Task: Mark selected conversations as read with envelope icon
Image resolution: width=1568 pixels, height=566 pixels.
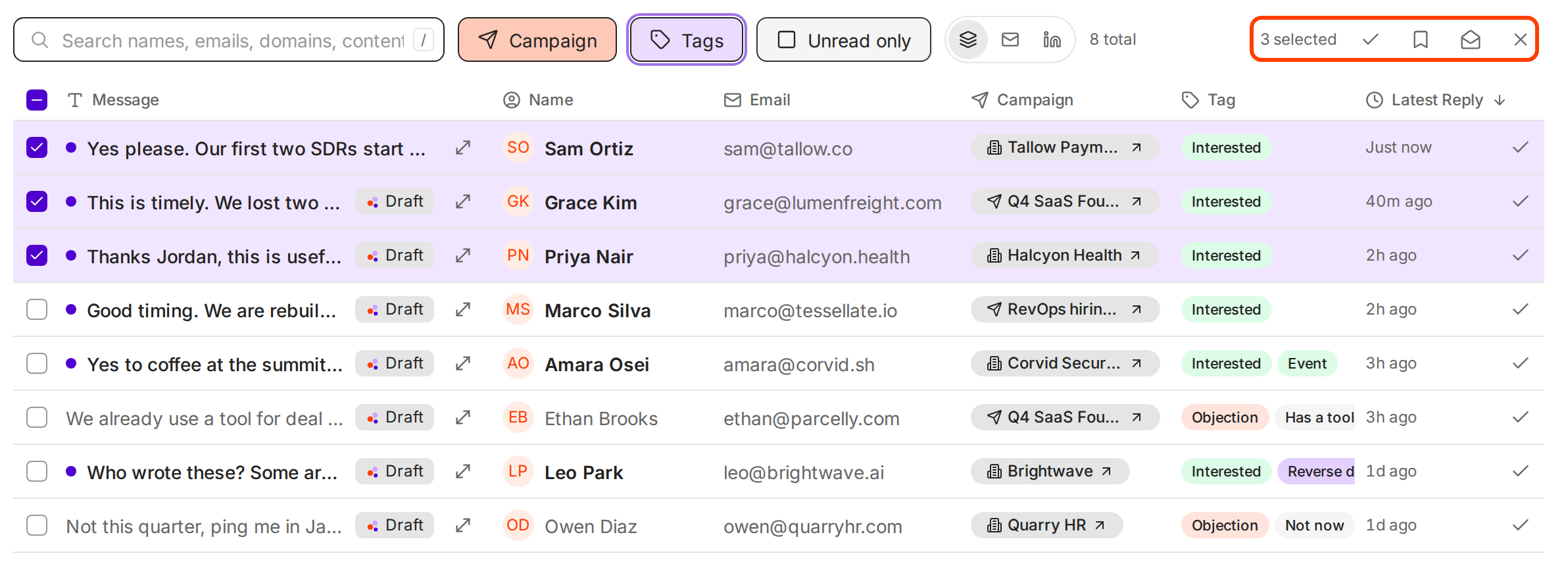Action: click(x=1471, y=39)
